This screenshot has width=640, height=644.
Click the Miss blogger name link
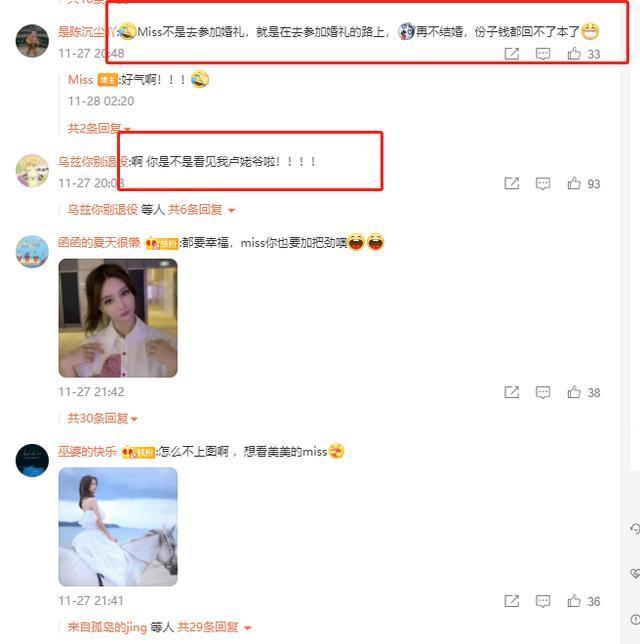pos(81,80)
